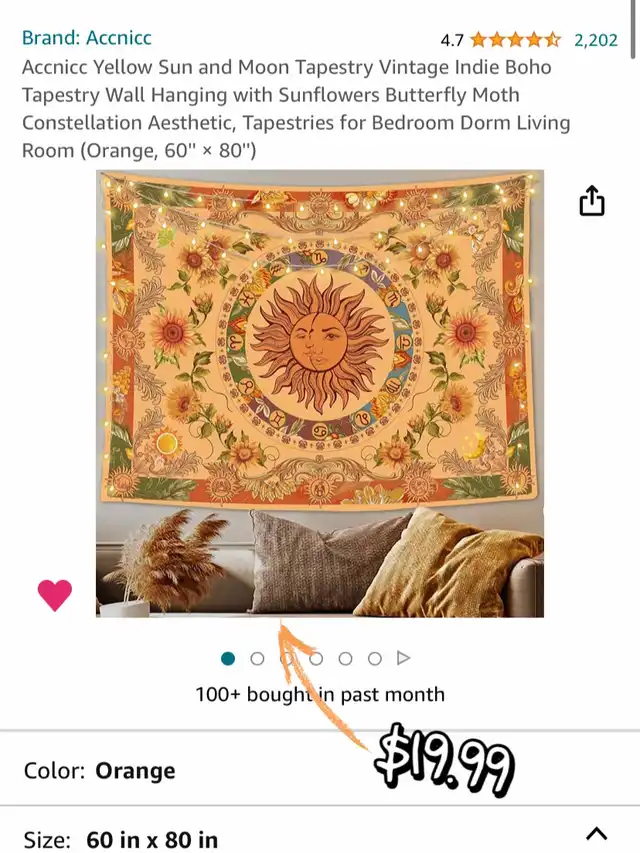Image resolution: width=640 pixels, height=853 pixels.
Task: Open the Accnicc tapestry product title
Action: [x=296, y=109]
